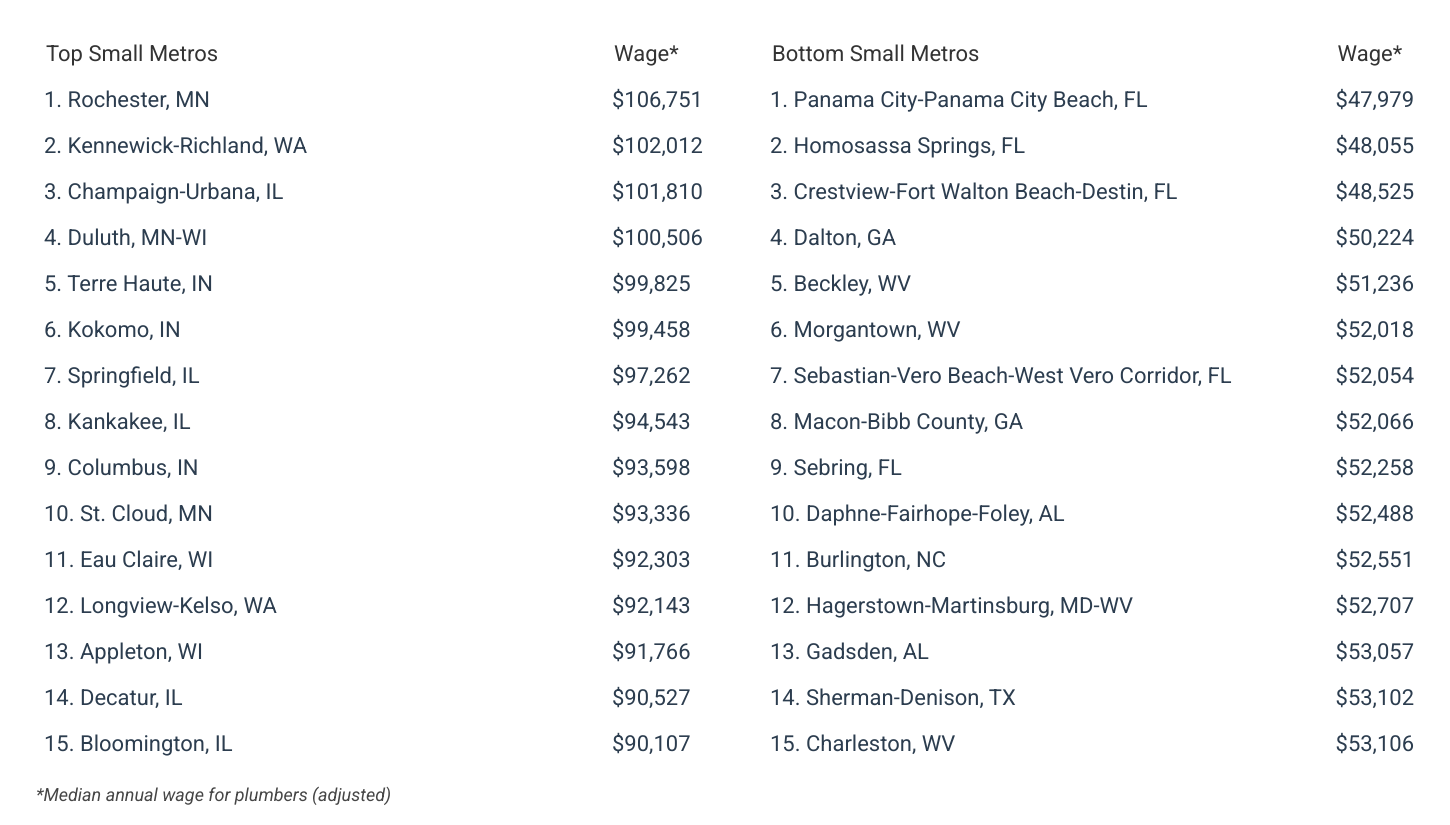The image size is (1450, 825).
Task: Click the Top Small Metros column header
Action: (x=131, y=54)
